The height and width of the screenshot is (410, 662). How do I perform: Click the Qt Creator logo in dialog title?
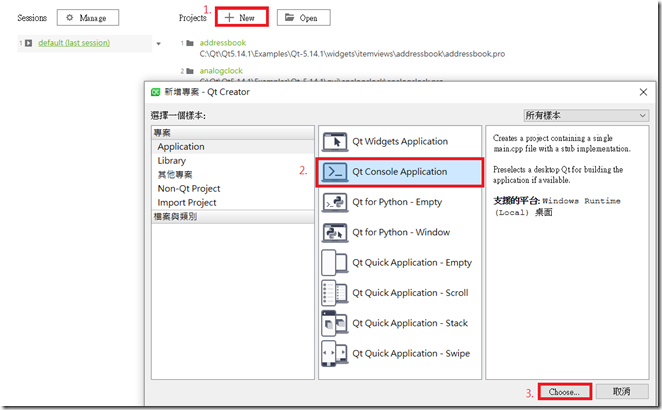tap(155, 92)
